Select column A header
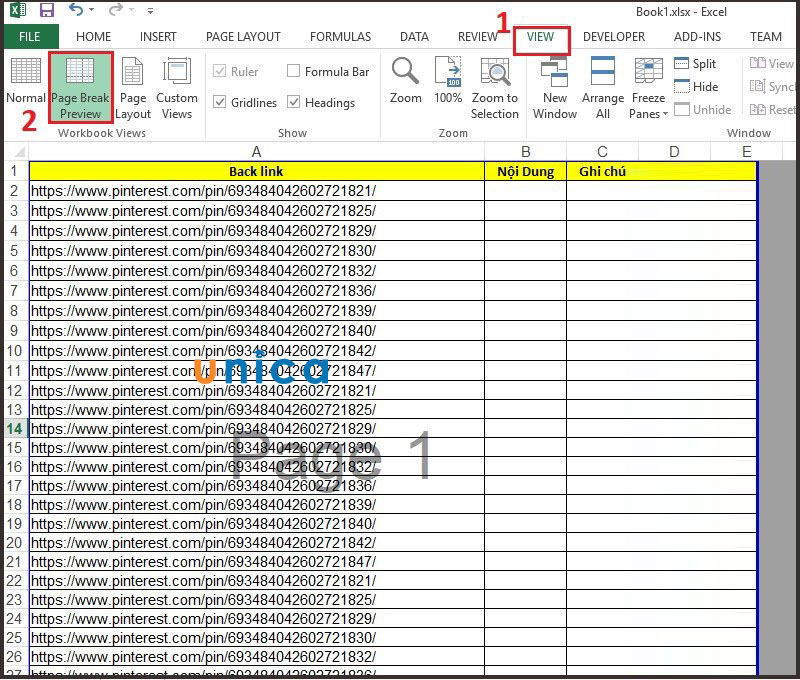The image size is (800, 680). pyautogui.click(x=257, y=152)
